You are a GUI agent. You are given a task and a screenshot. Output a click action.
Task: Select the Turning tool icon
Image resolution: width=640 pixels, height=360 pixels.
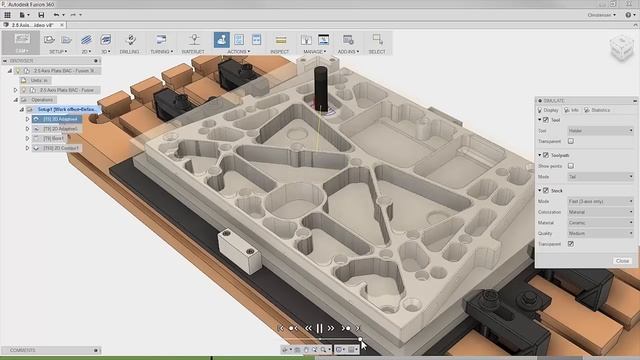[161, 40]
